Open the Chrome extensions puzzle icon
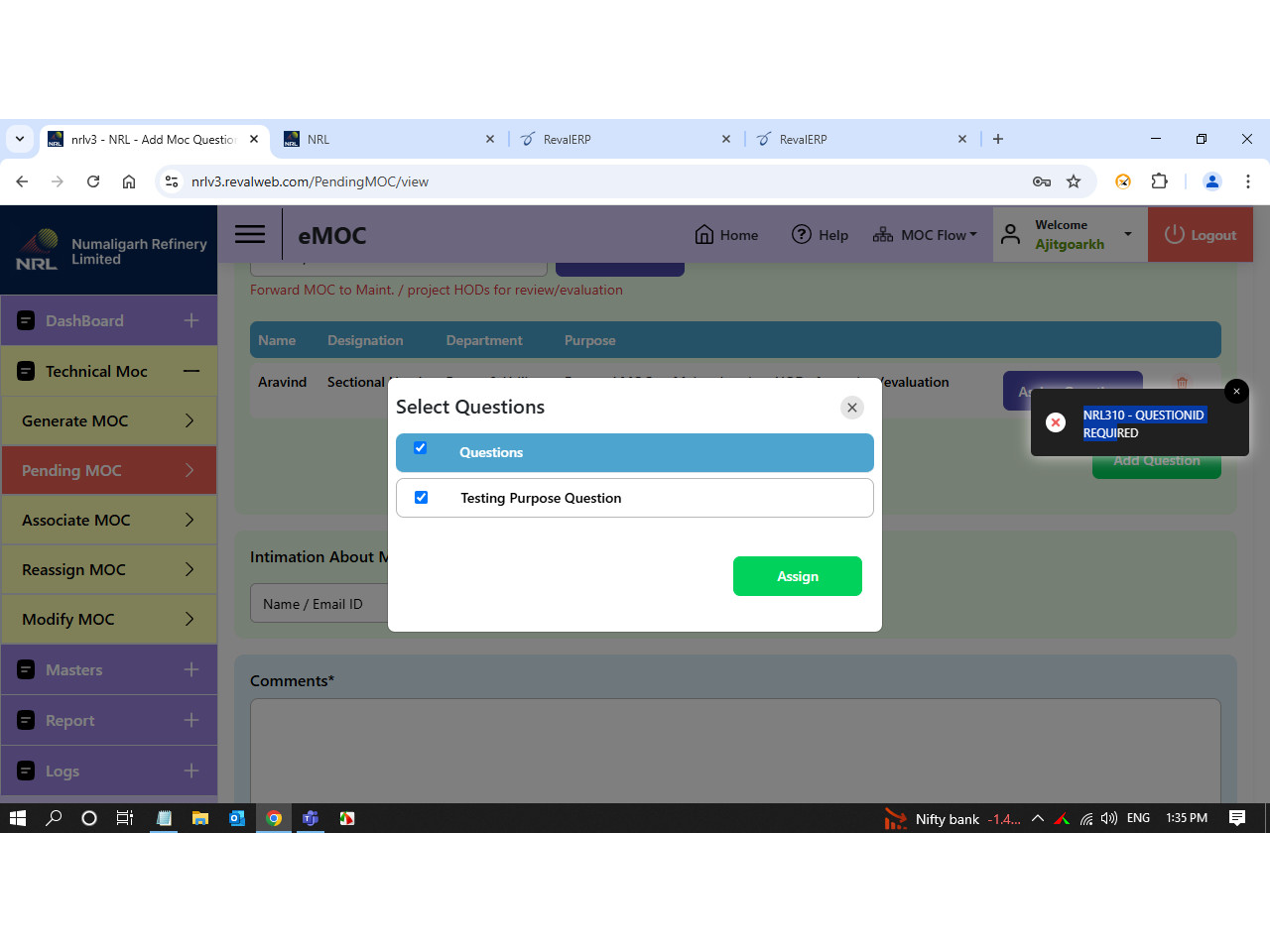Screen dimensions: 1270x952 (x=1159, y=181)
